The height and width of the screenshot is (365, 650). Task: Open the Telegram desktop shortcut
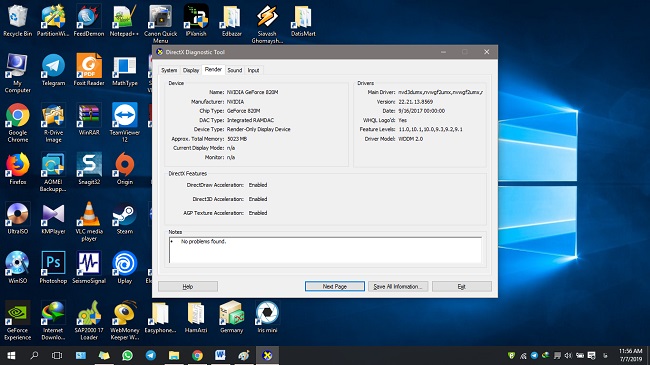coord(53,70)
